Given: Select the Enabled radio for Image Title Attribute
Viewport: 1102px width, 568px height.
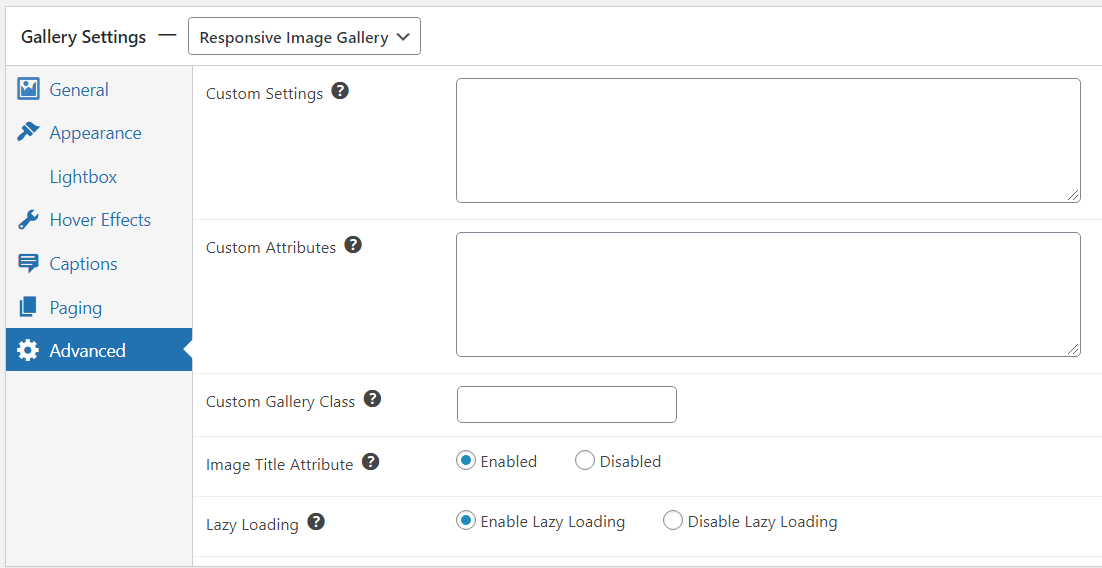Looking at the screenshot, I should tap(466, 461).
